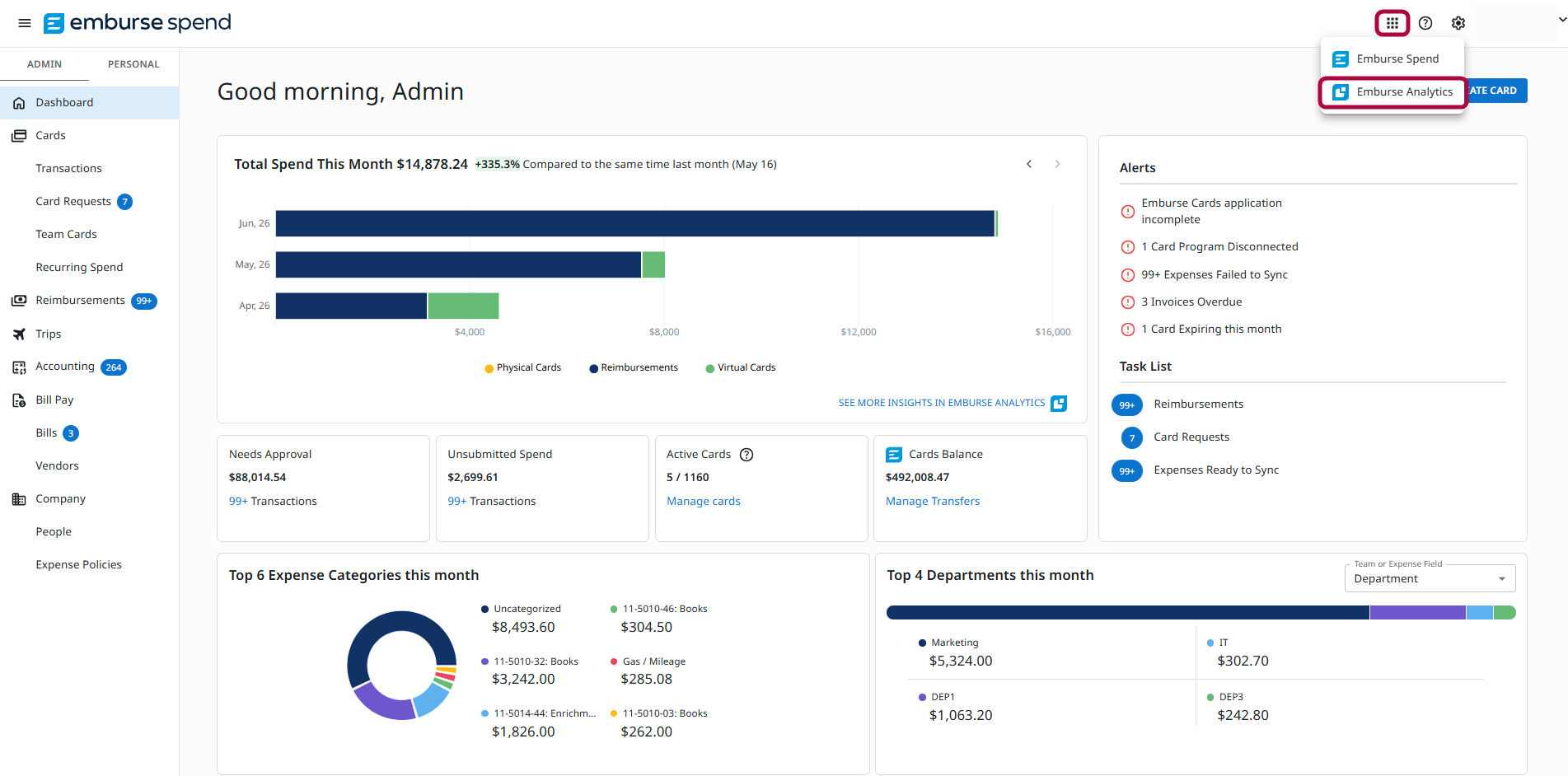Open Vendors in the sidebar
Viewport: 1568px width, 776px height.
58,465
